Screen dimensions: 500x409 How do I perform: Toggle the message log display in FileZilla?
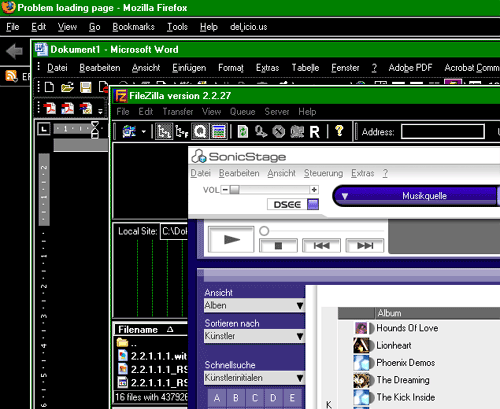pyautogui.click(x=219, y=132)
